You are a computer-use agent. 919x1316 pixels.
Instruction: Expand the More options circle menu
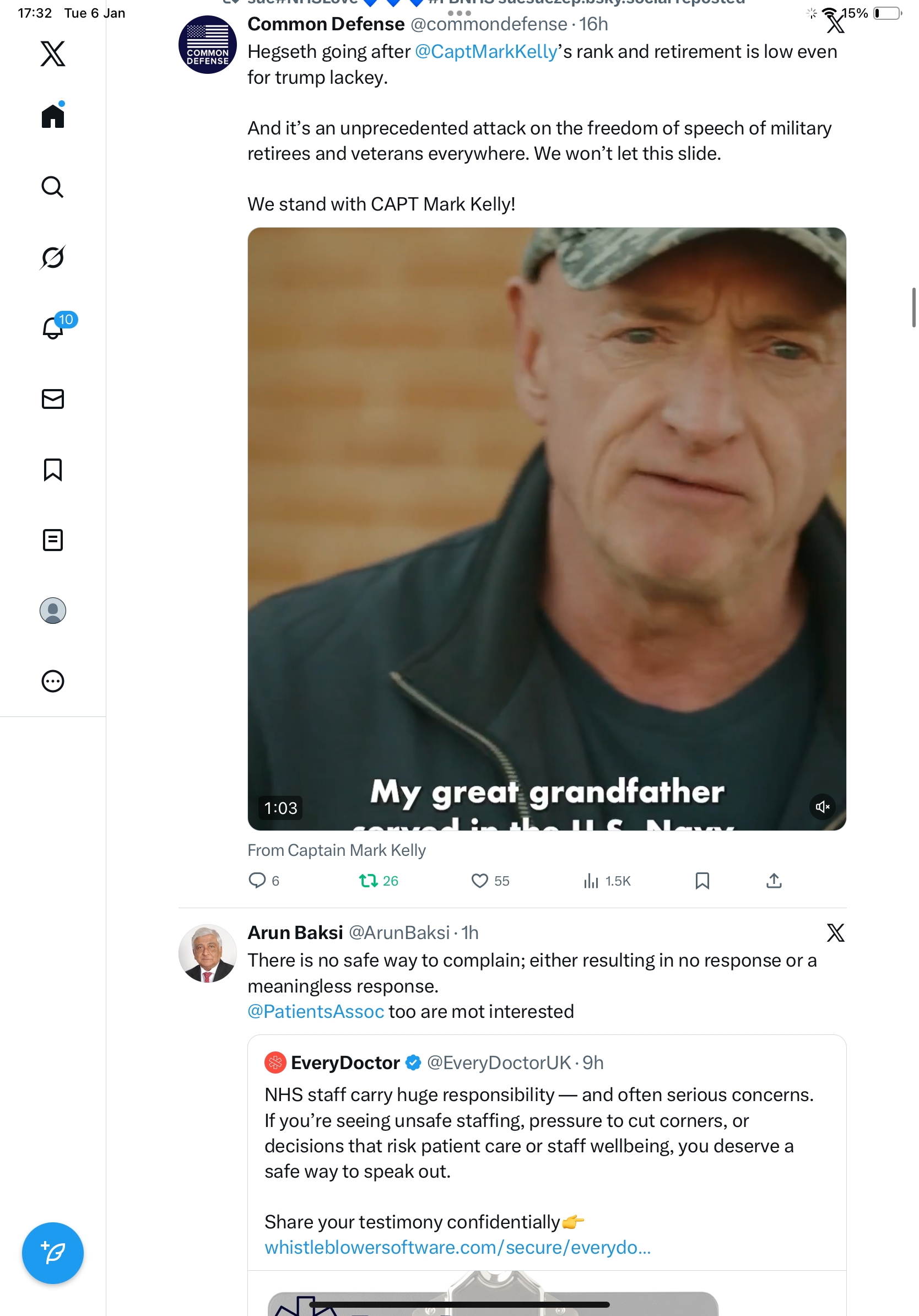click(x=53, y=681)
